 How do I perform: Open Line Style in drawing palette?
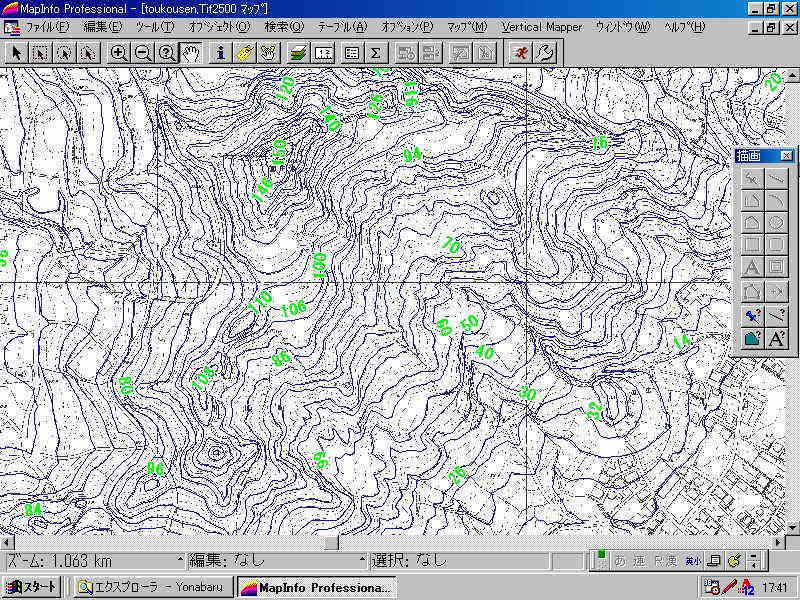[x=776, y=315]
